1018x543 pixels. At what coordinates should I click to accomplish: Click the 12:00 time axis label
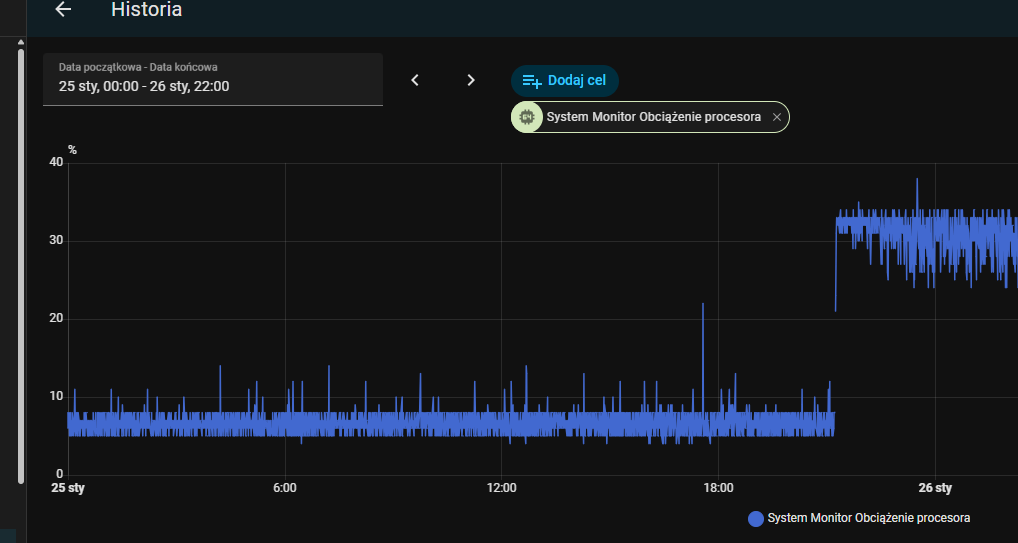[x=501, y=488]
